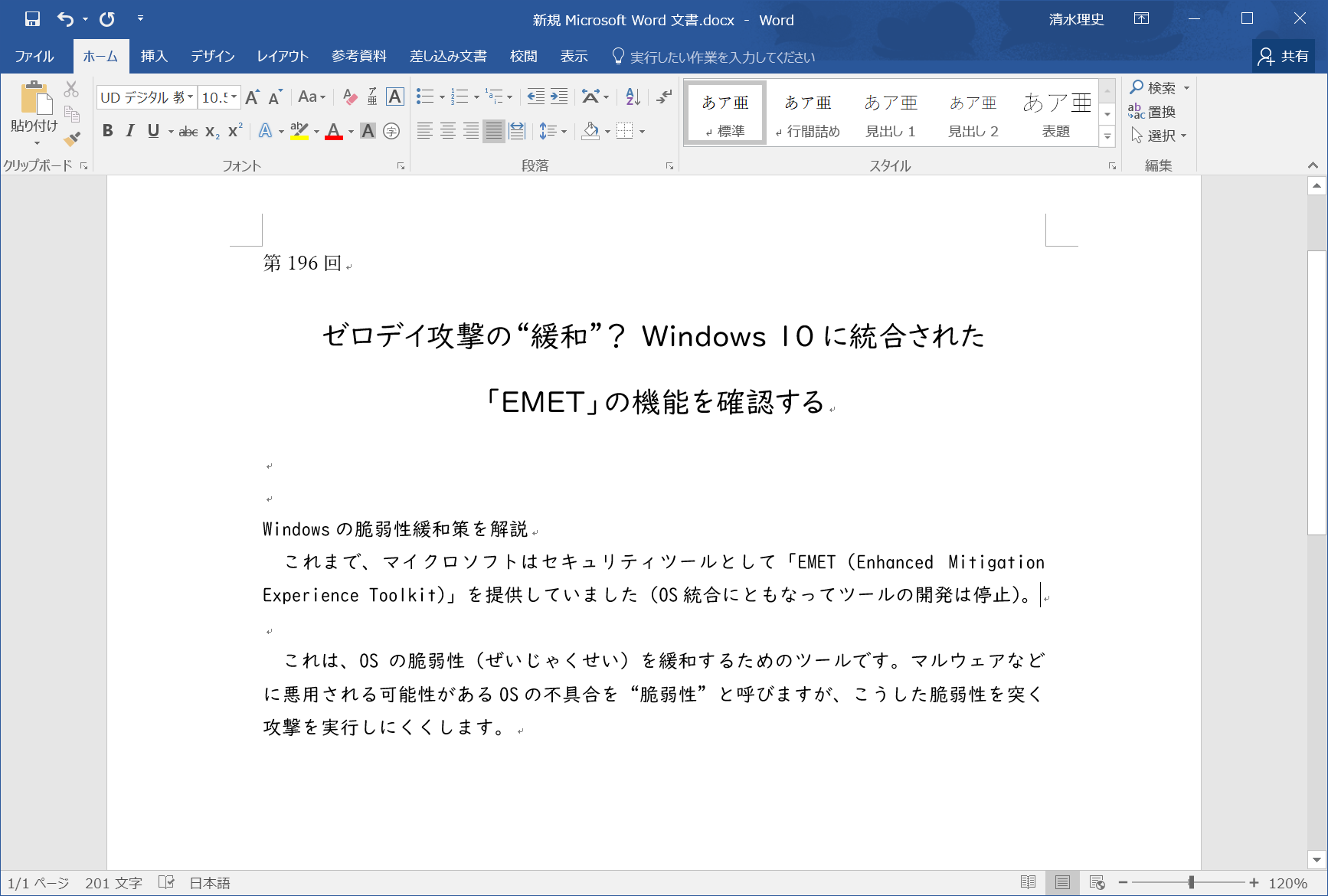Open the font size dropdown

click(232, 97)
